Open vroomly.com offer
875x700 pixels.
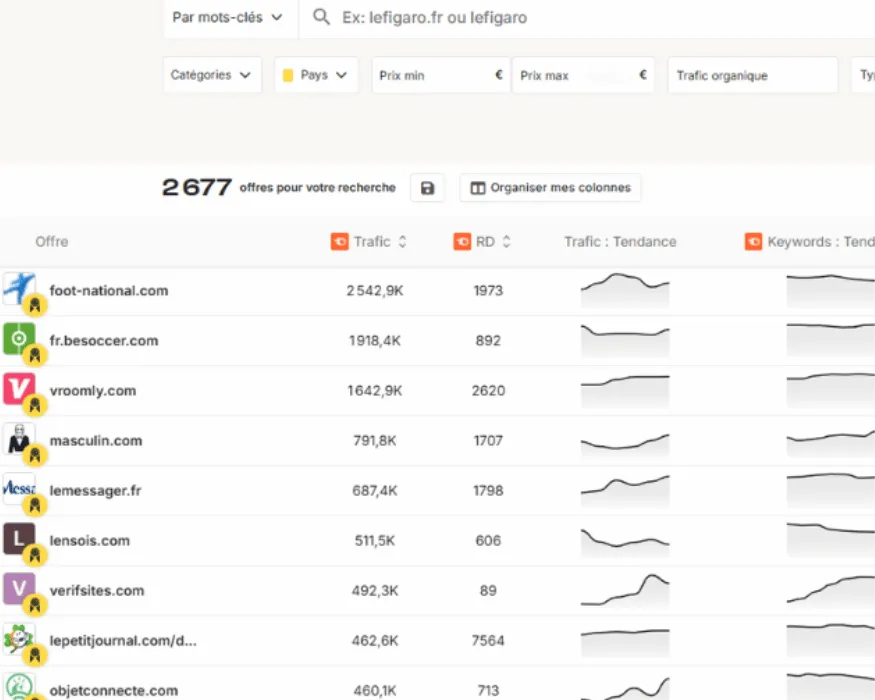pyautogui.click(x=93, y=391)
